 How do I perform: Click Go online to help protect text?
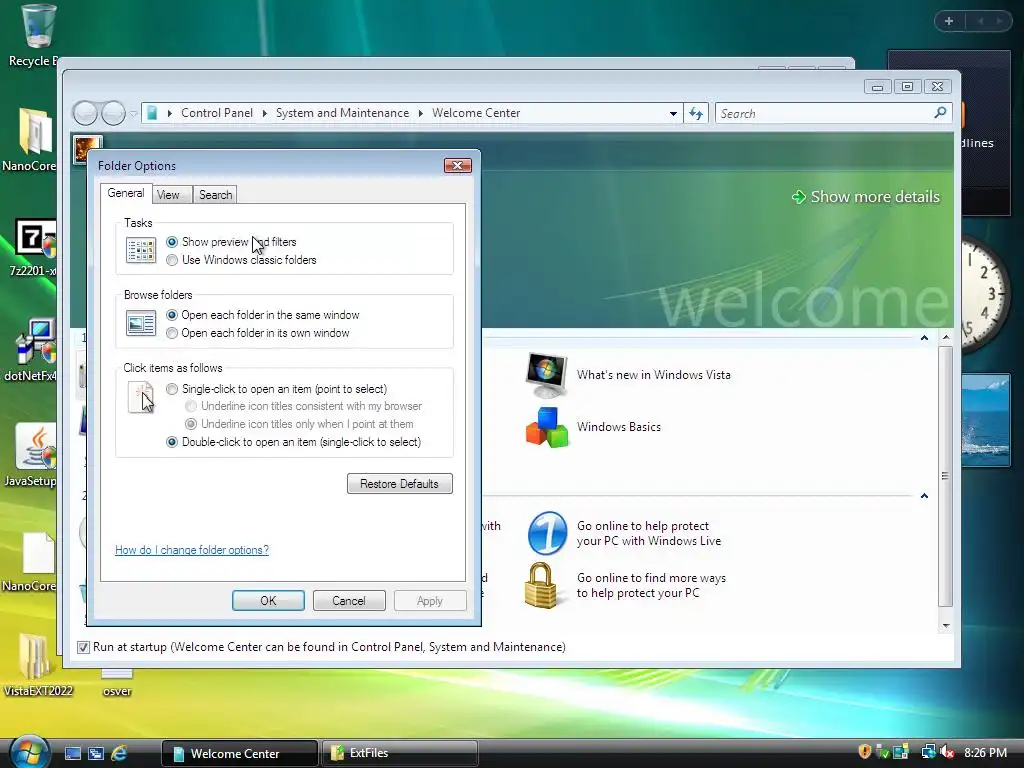(648, 534)
